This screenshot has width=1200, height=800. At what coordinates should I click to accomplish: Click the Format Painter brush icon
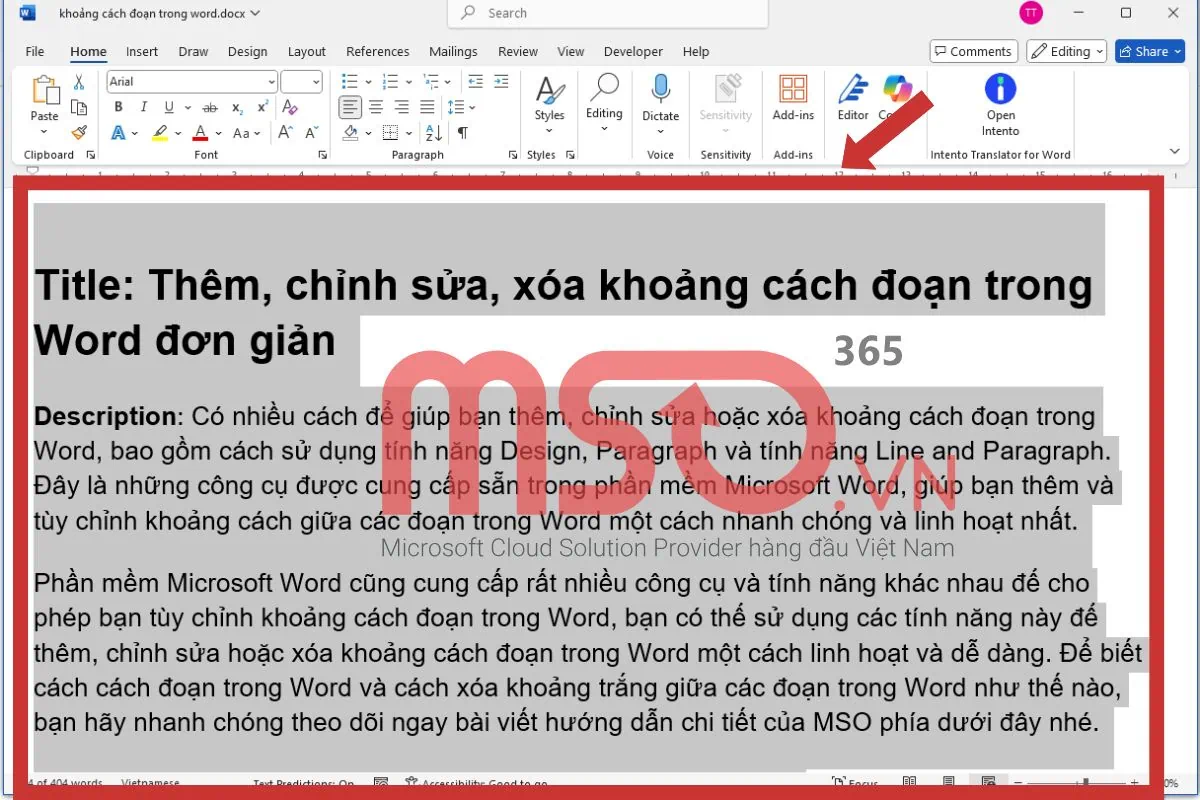(x=79, y=132)
